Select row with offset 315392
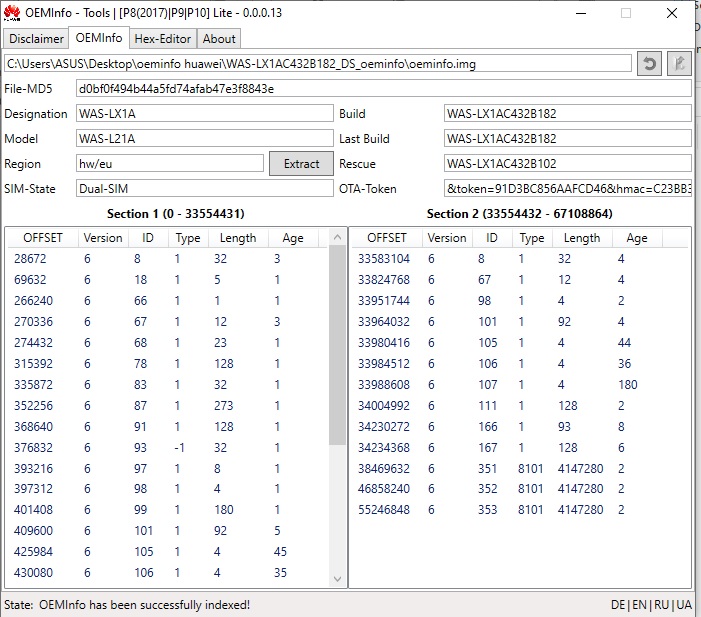The height and width of the screenshot is (617, 701). (x=168, y=363)
